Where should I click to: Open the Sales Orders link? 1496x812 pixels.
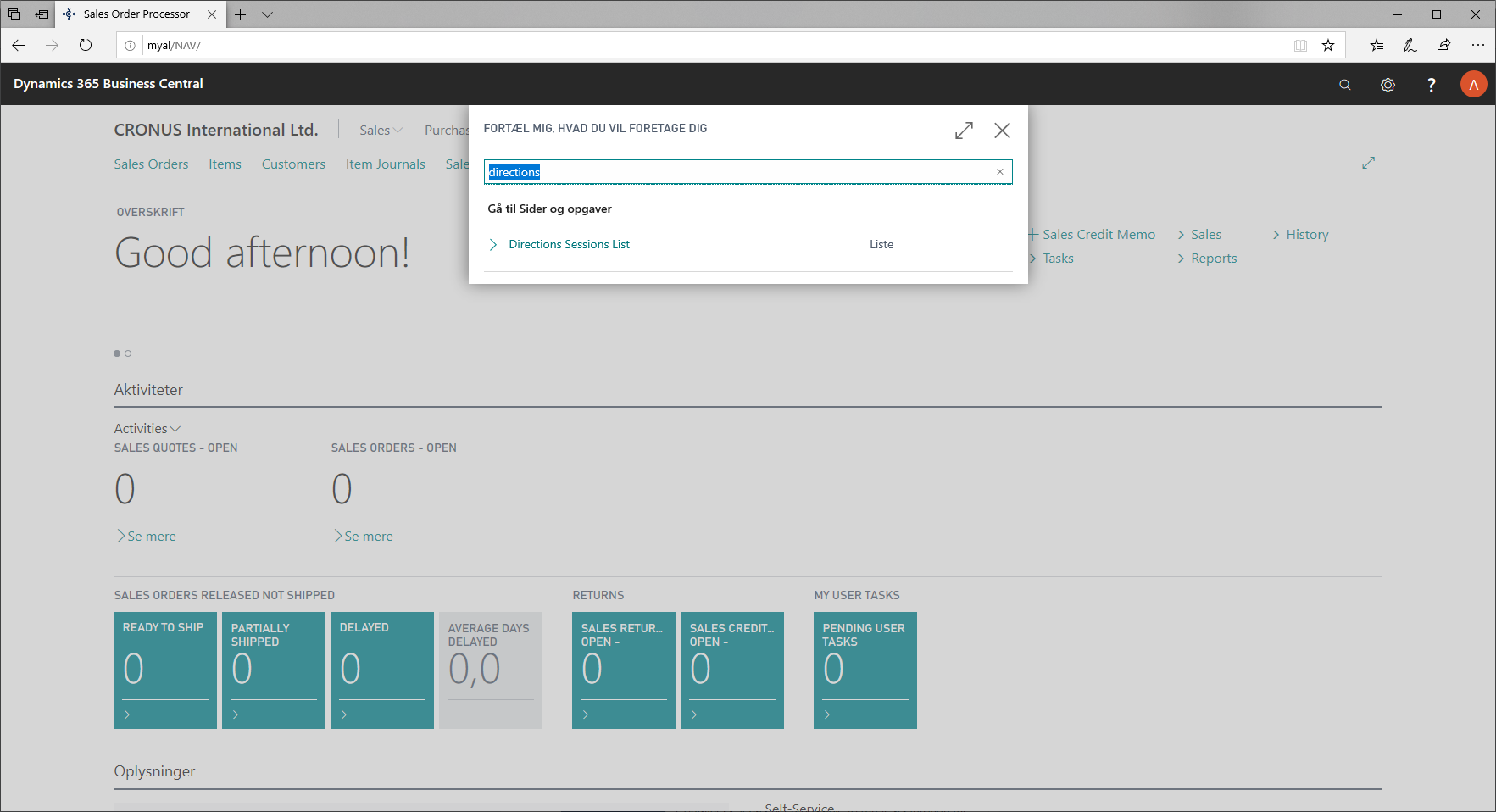152,164
